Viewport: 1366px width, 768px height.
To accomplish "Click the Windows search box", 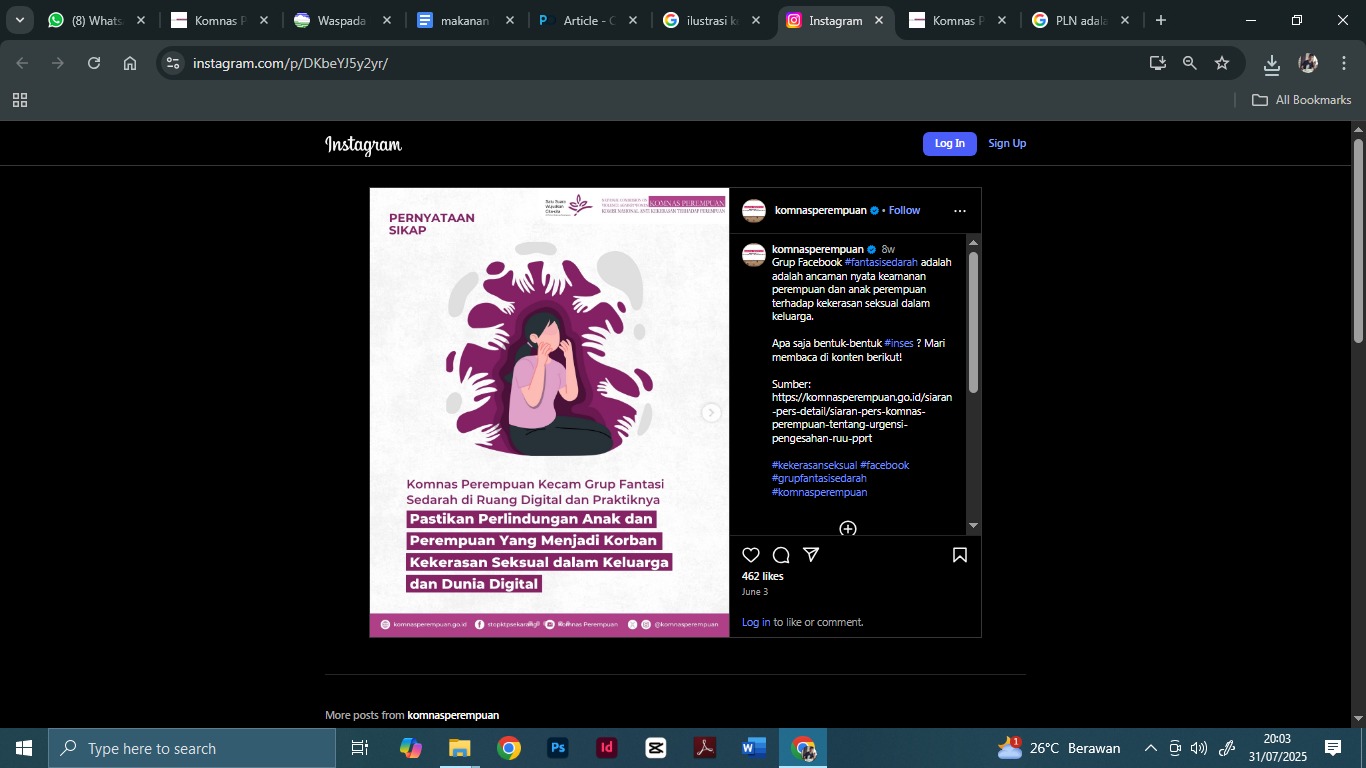I will (192, 748).
